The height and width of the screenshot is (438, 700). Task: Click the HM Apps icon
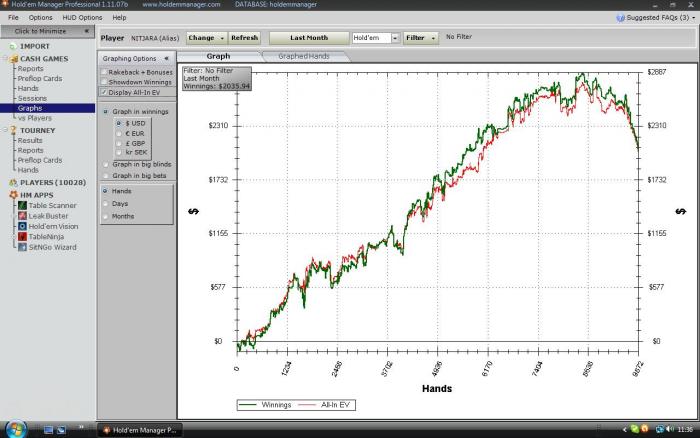point(13,195)
